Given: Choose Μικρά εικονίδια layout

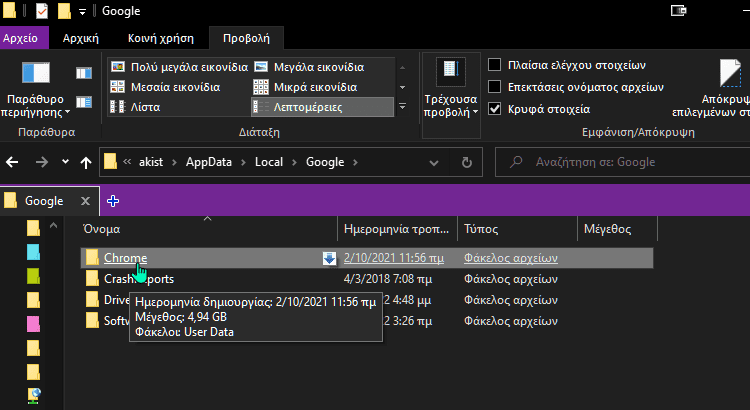Looking at the screenshot, I should click(305, 87).
